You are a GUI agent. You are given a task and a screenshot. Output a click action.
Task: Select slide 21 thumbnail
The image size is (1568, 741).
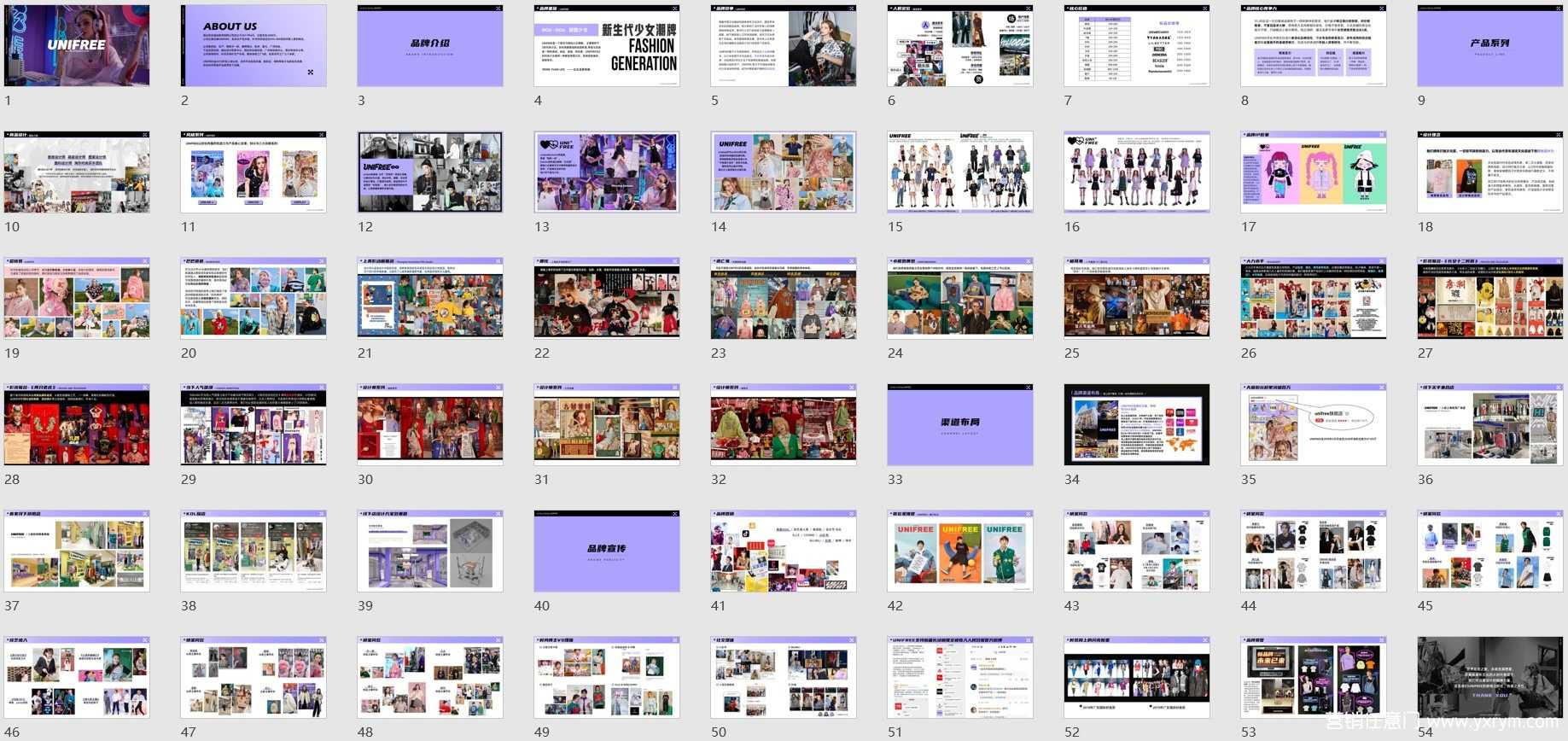click(x=430, y=298)
